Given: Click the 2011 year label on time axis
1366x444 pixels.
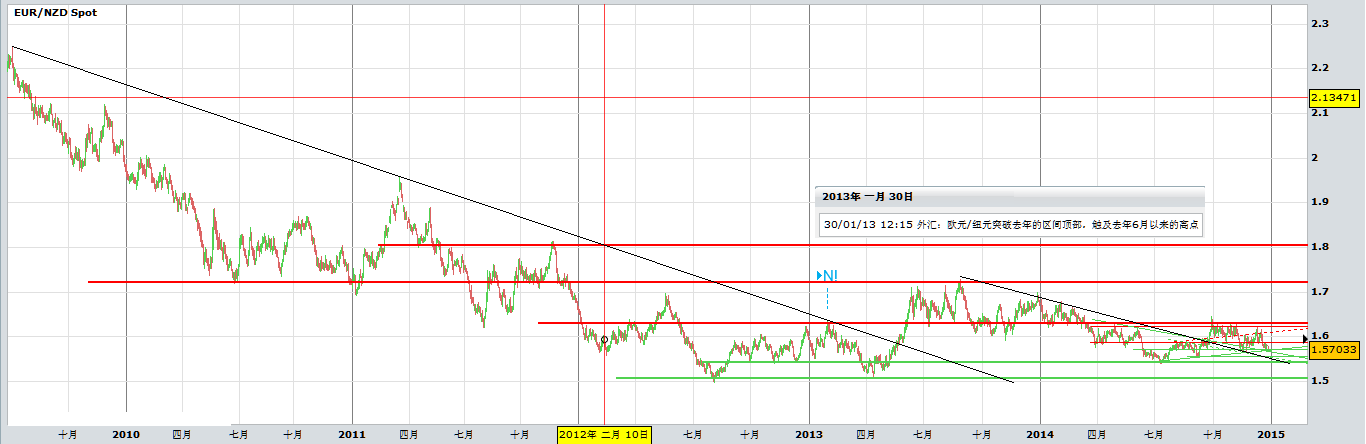Looking at the screenshot, I should [353, 434].
